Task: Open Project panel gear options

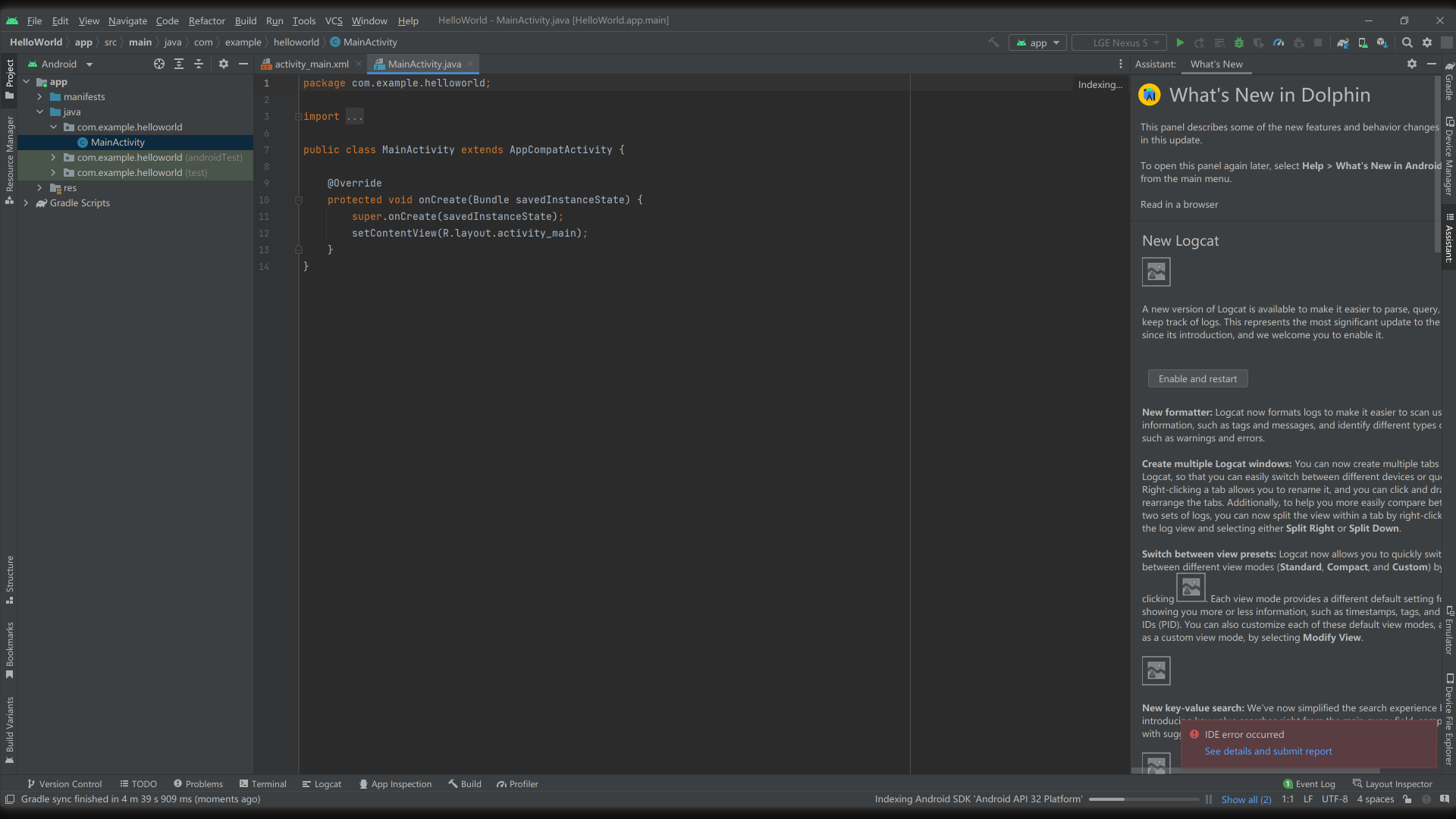Action: click(224, 64)
